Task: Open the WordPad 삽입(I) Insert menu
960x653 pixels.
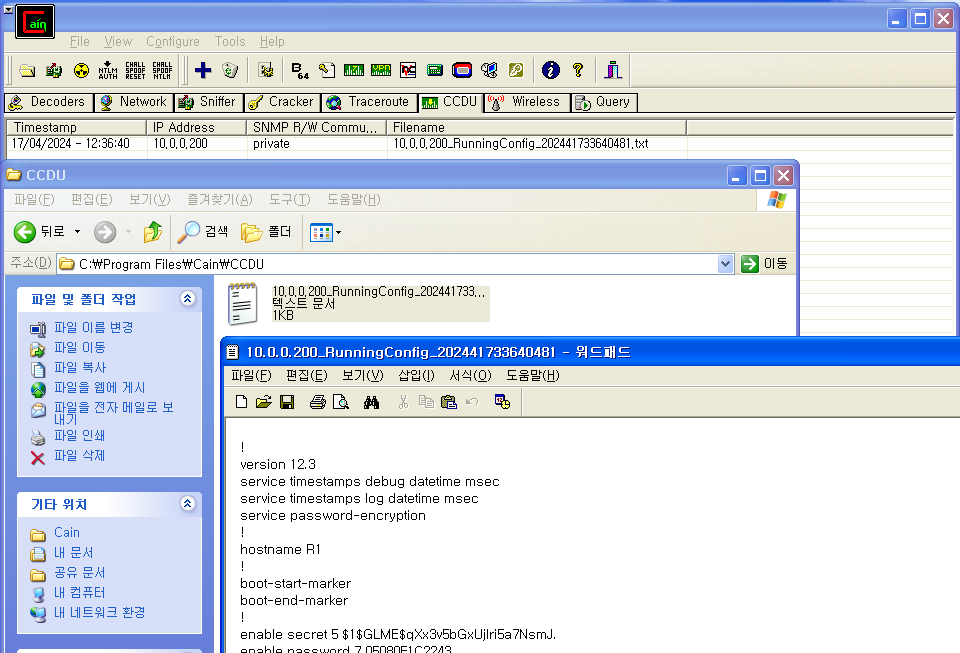Action: (x=416, y=376)
